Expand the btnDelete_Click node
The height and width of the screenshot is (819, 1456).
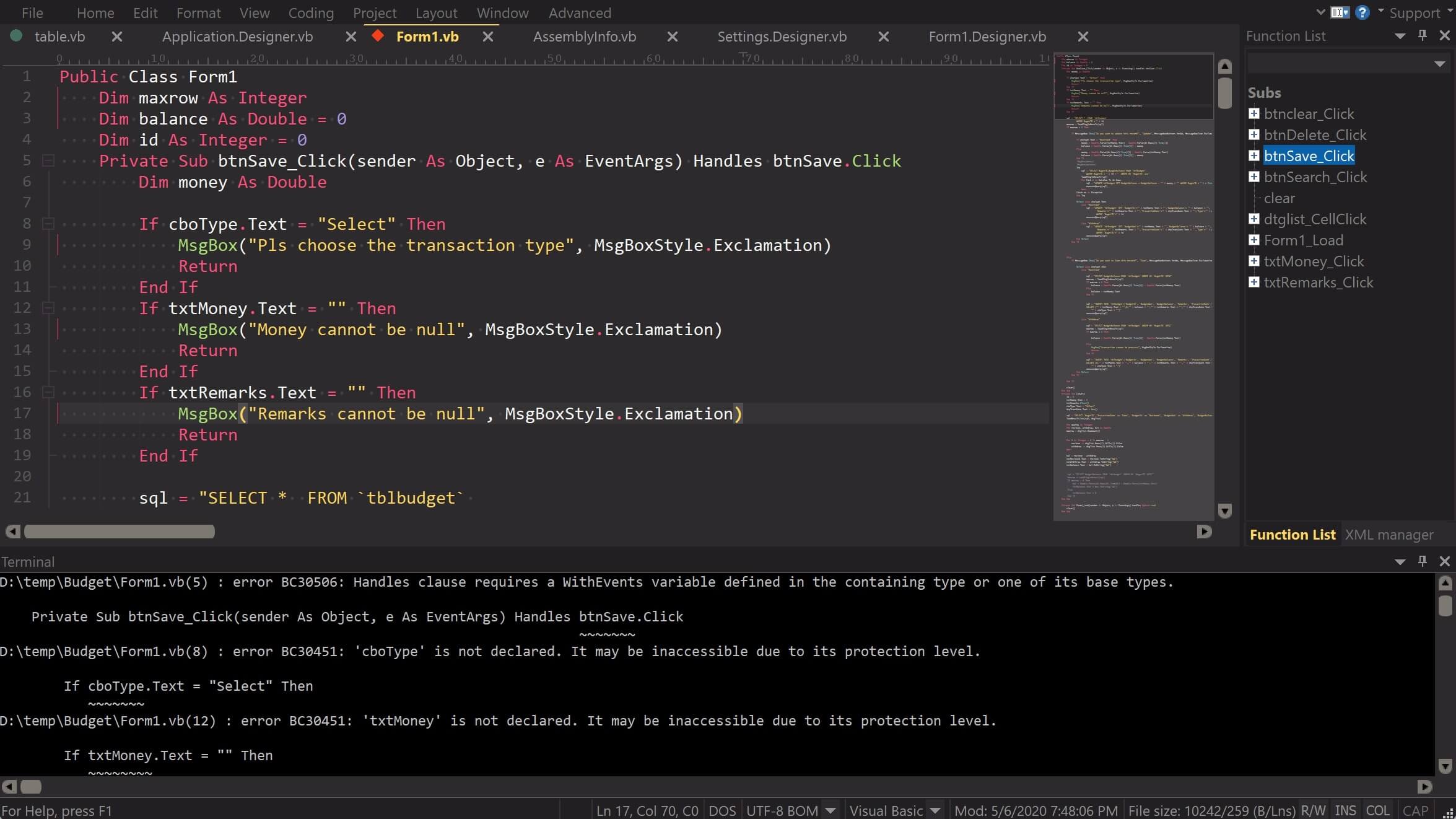coord(1254,135)
